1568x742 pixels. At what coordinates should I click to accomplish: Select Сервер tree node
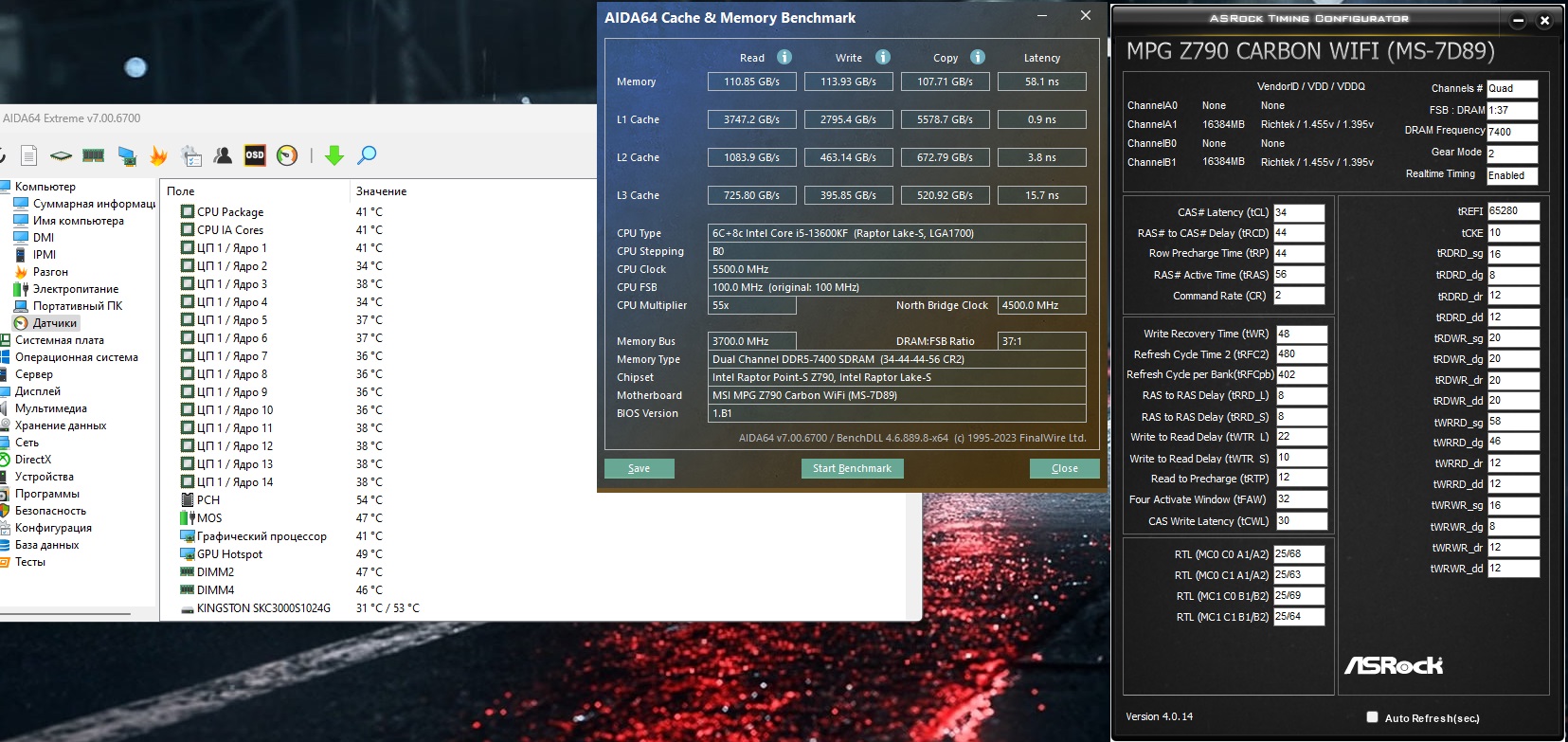[33, 374]
